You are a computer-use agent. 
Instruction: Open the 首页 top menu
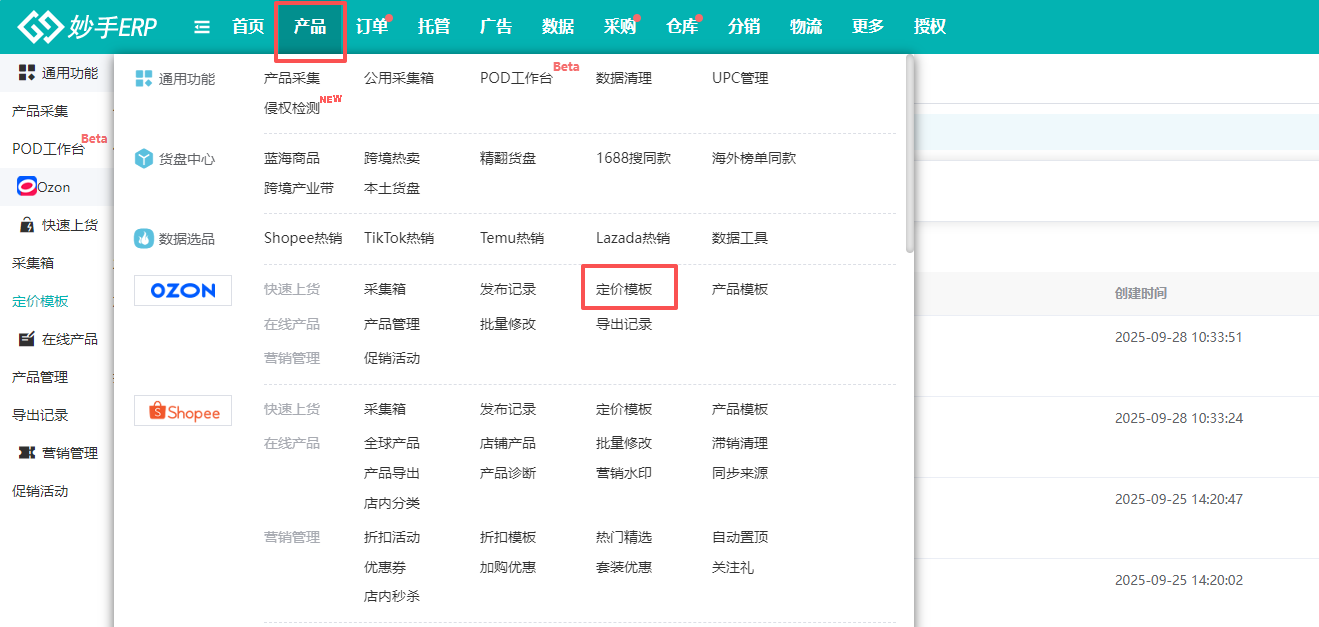pyautogui.click(x=248, y=27)
